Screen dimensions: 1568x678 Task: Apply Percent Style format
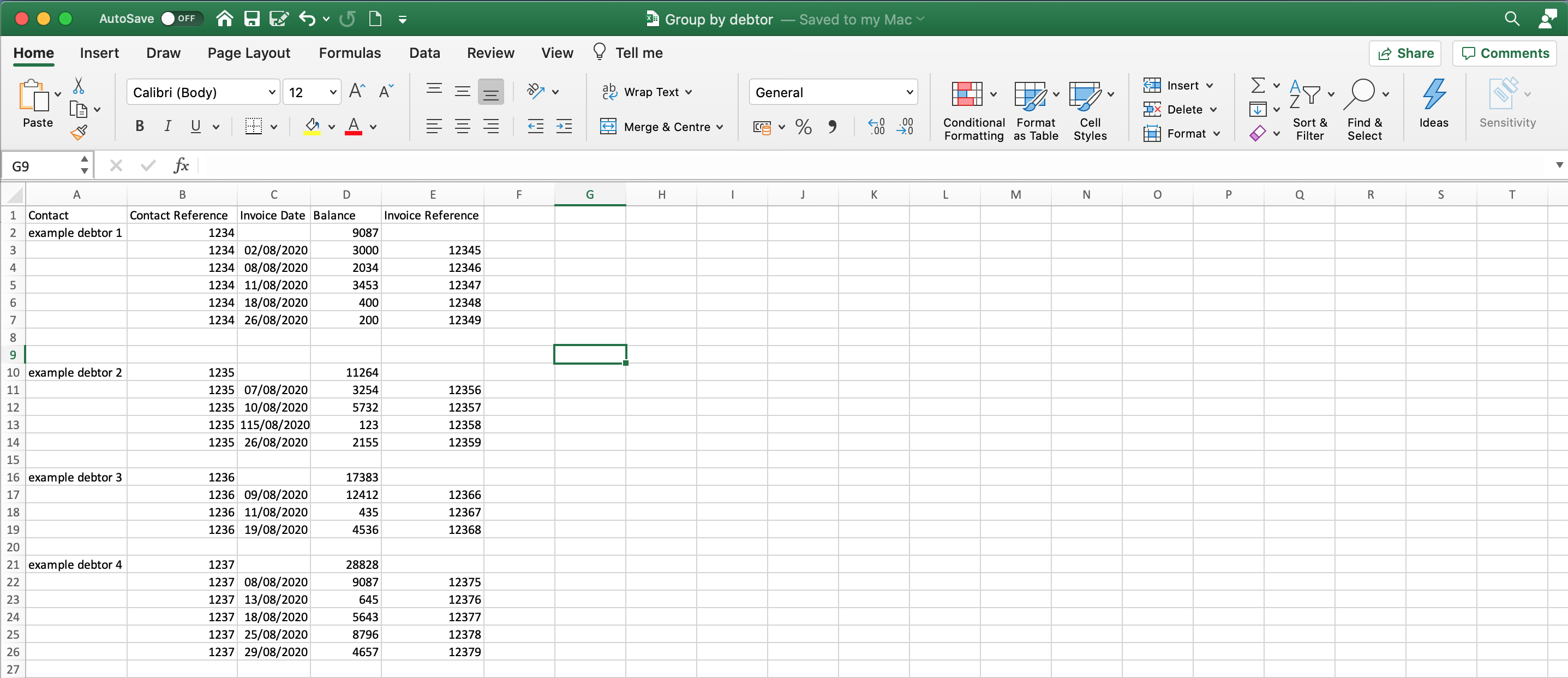804,127
